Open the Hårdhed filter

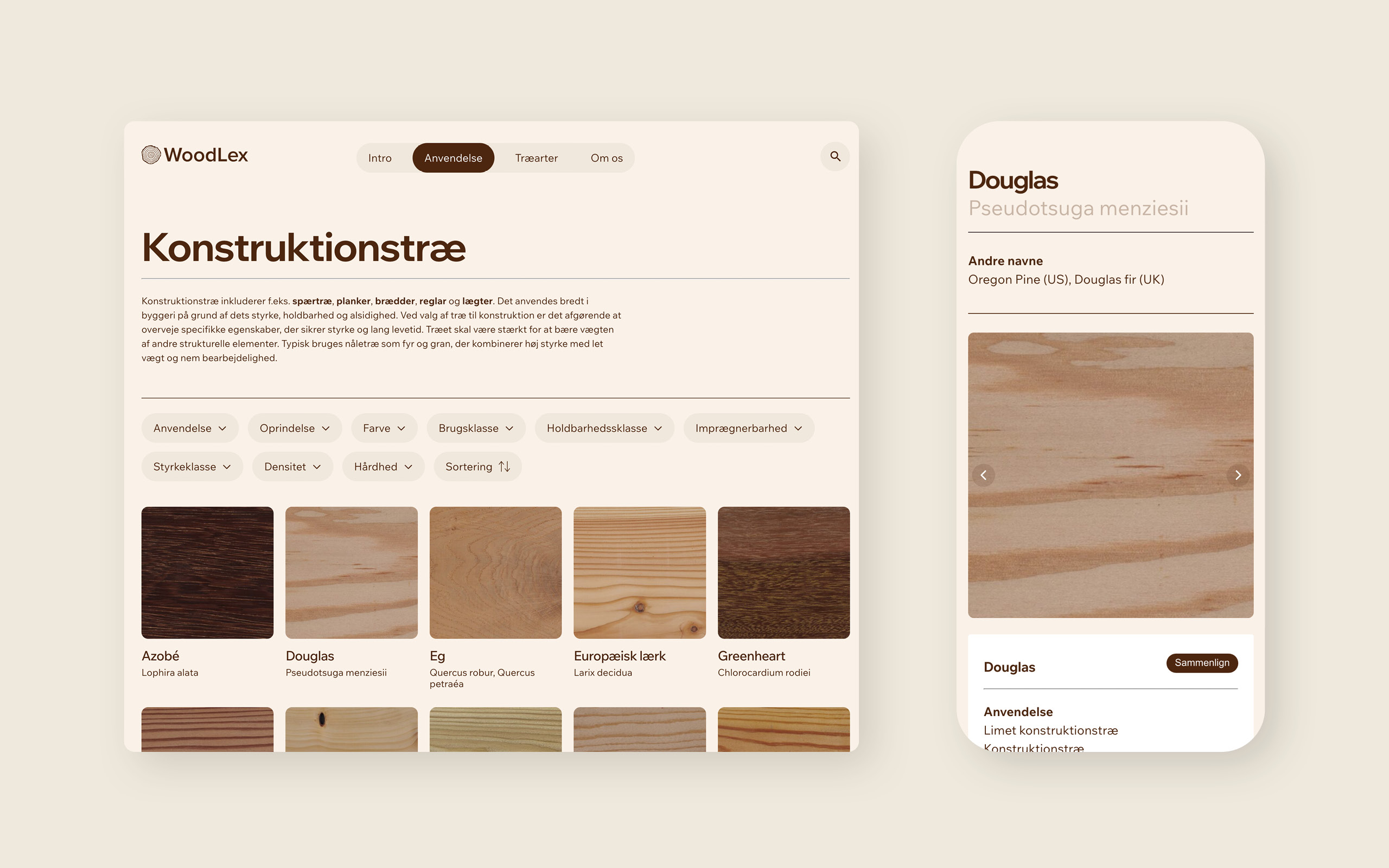[x=383, y=467]
